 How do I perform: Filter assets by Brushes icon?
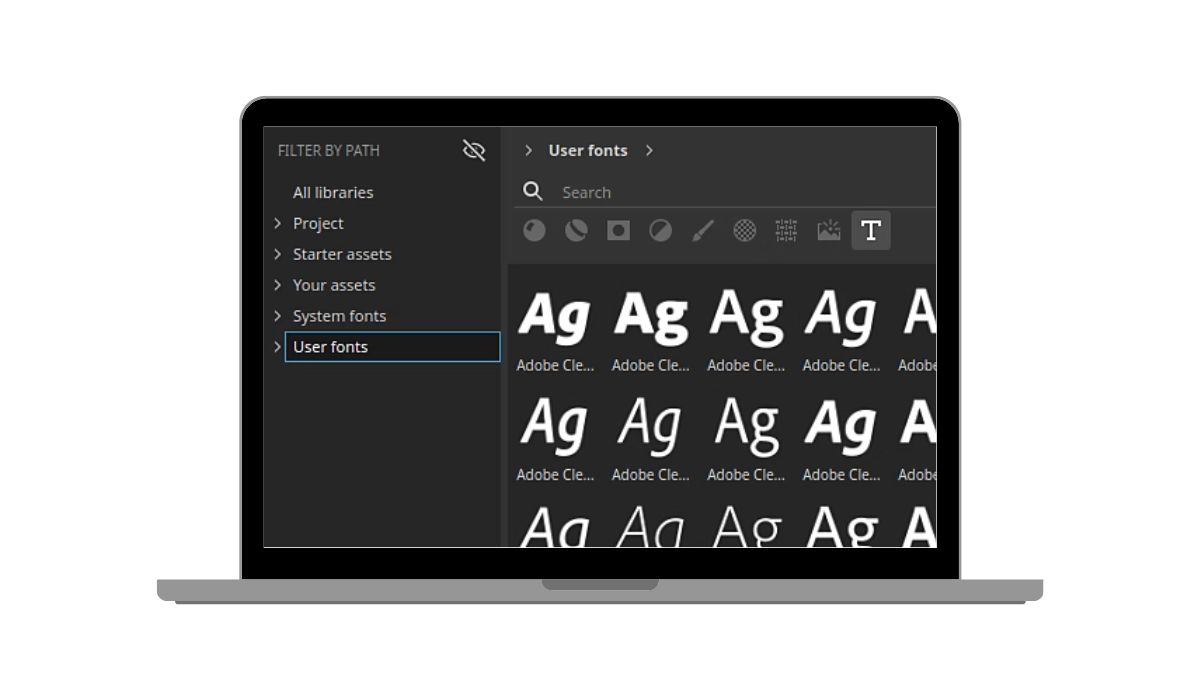(702, 231)
